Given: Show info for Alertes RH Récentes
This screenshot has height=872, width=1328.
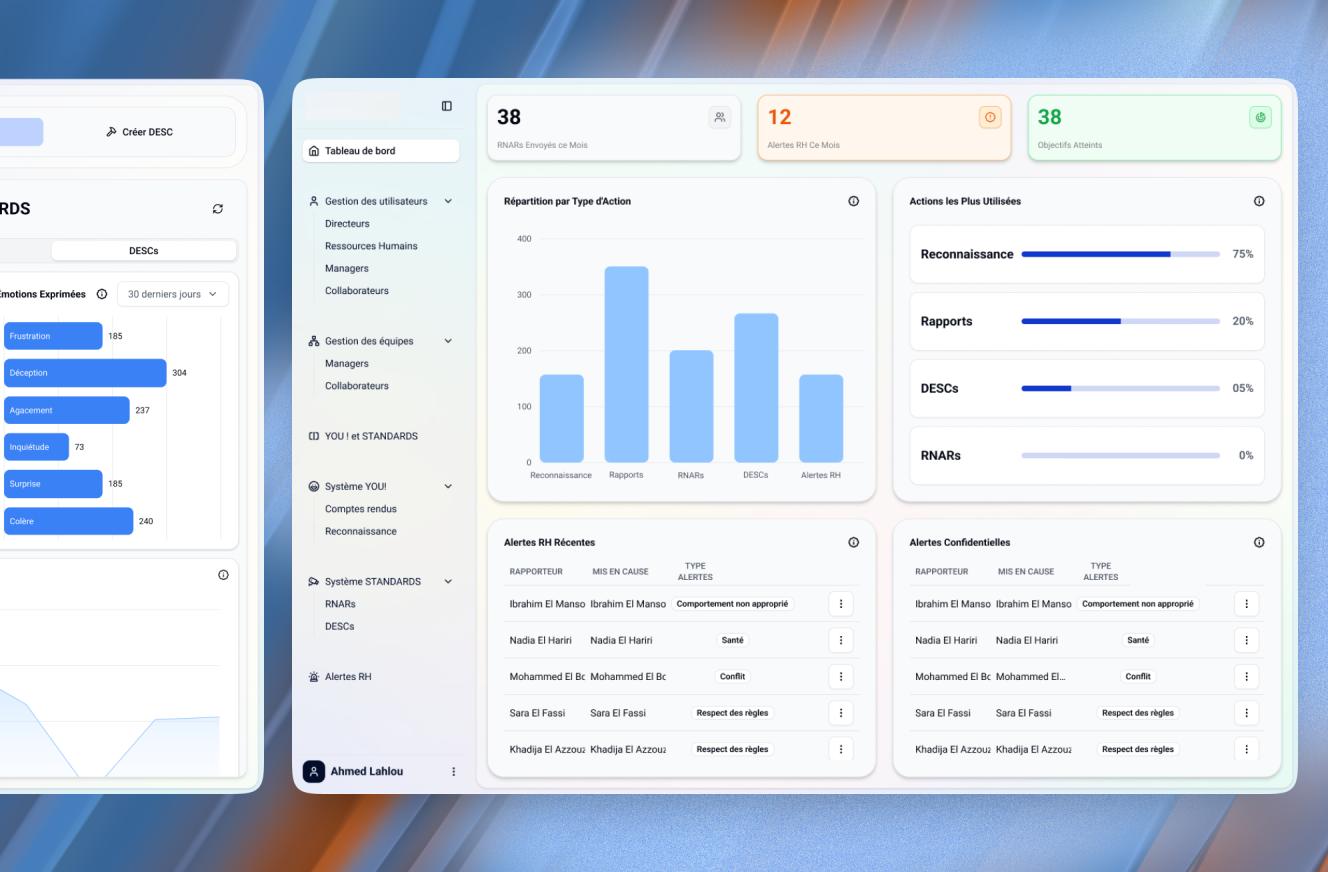Looking at the screenshot, I should (x=853, y=542).
